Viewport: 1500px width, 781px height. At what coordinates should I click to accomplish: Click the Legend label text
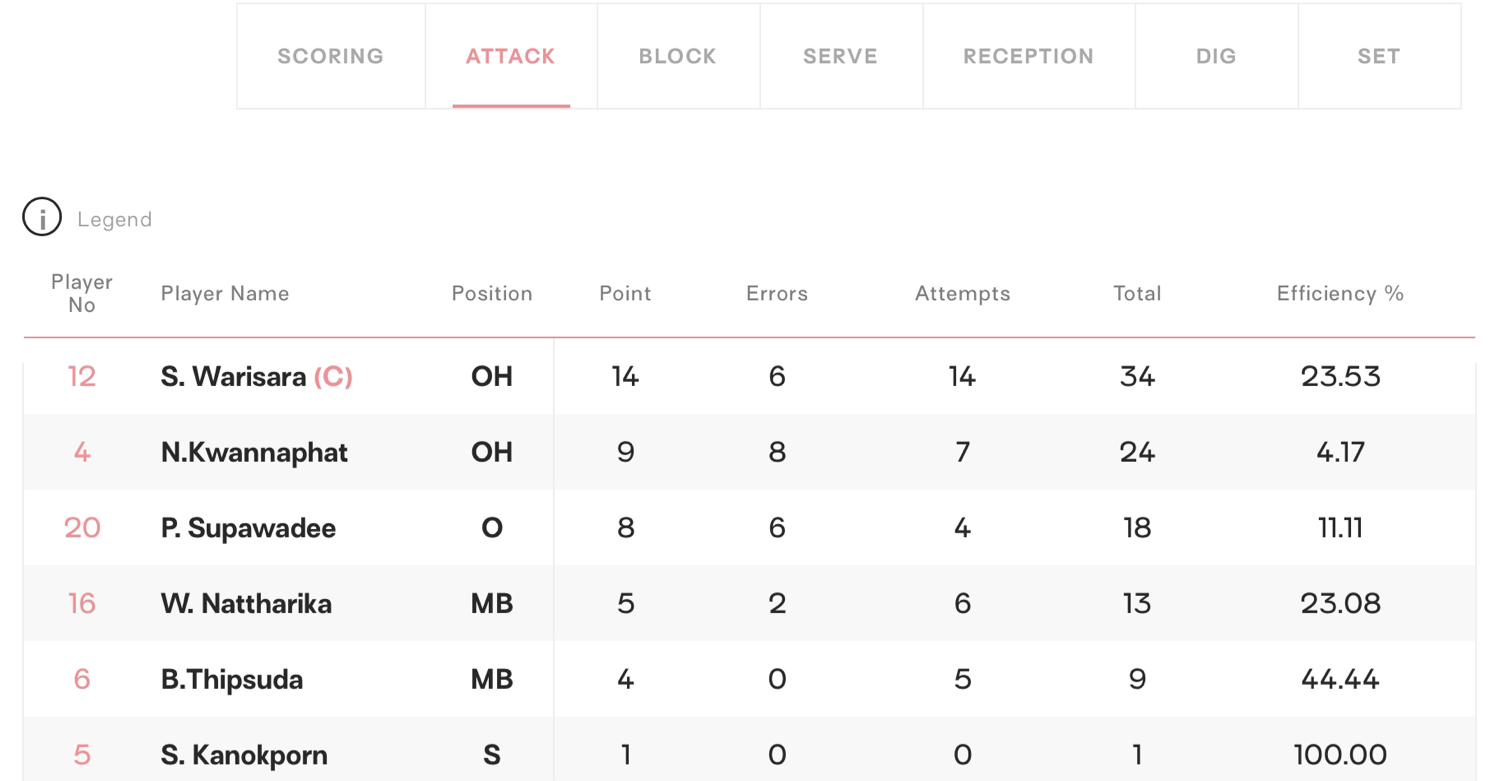point(114,219)
